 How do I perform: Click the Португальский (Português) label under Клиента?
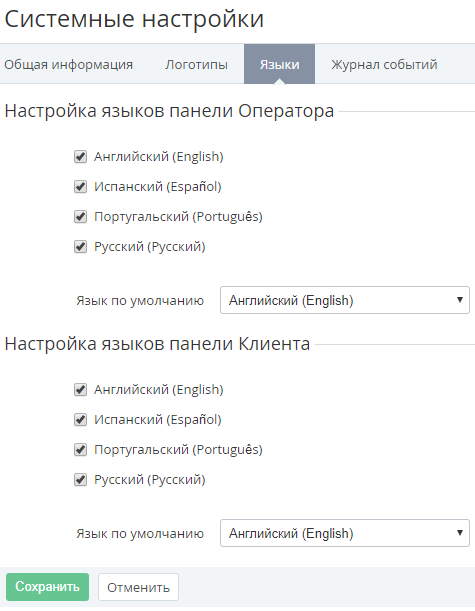(178, 450)
